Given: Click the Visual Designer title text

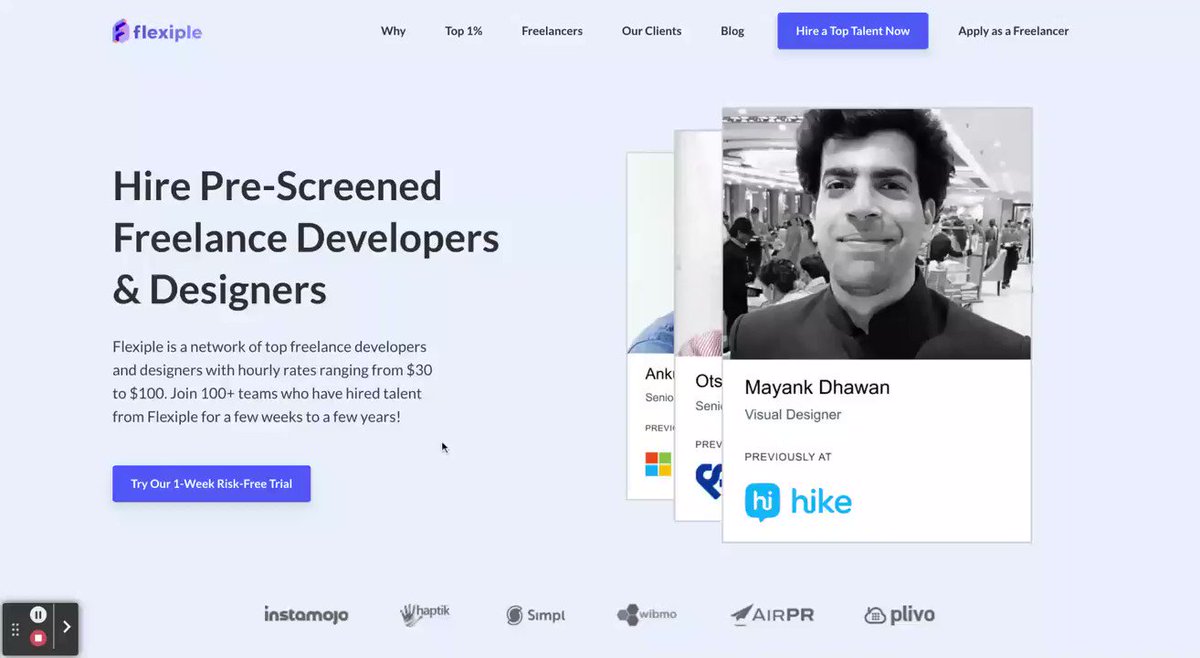Looking at the screenshot, I should click(x=793, y=414).
